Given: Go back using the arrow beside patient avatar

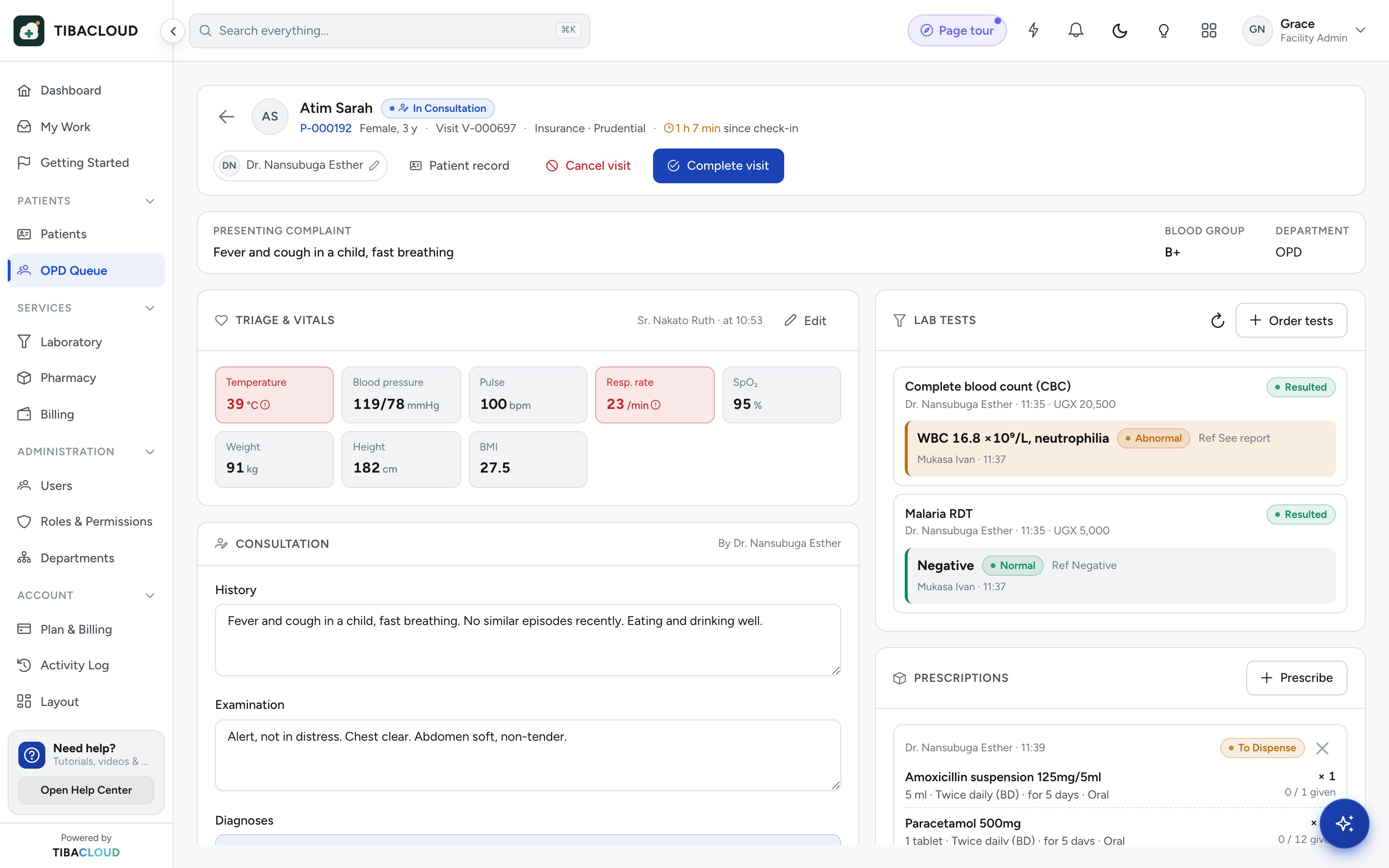Looking at the screenshot, I should (227, 117).
